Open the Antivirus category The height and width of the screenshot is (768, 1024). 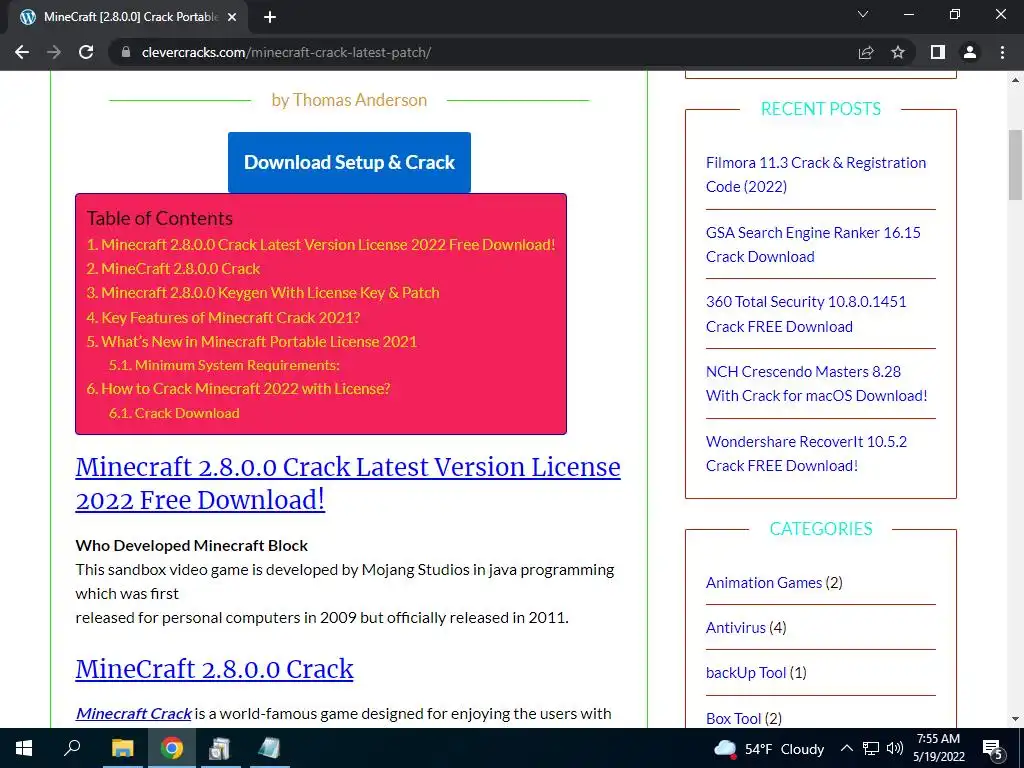(735, 628)
